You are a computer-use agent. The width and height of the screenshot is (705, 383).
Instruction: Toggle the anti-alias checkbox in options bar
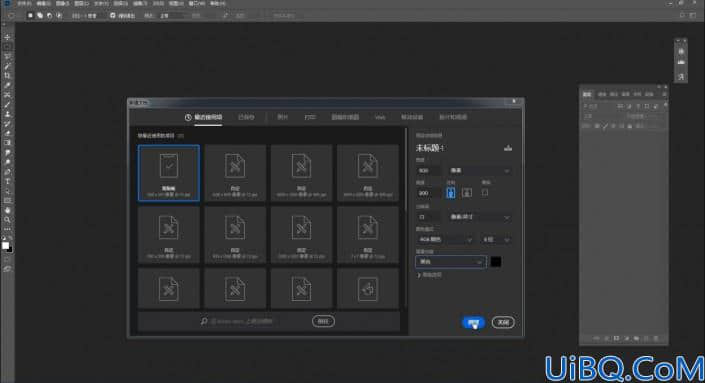(112, 15)
